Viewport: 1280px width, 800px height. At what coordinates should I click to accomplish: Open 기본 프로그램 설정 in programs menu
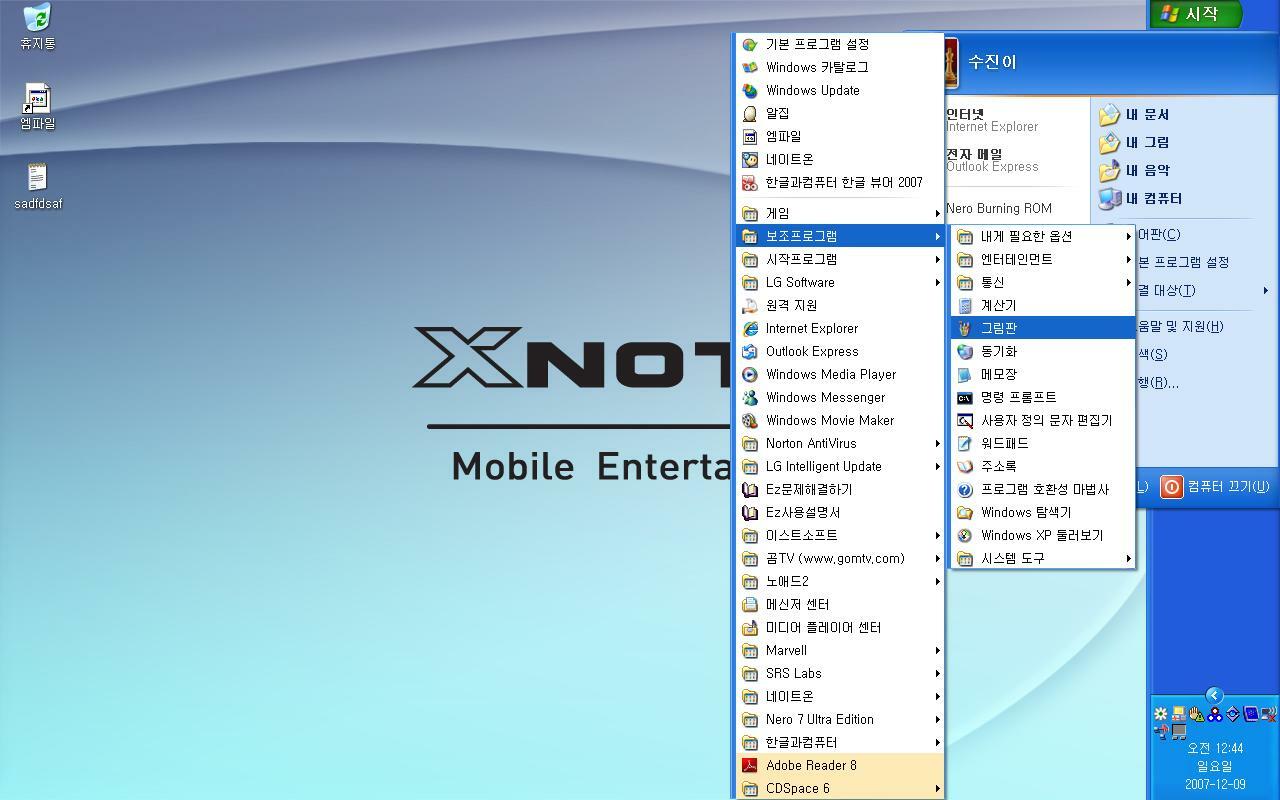(x=840, y=44)
